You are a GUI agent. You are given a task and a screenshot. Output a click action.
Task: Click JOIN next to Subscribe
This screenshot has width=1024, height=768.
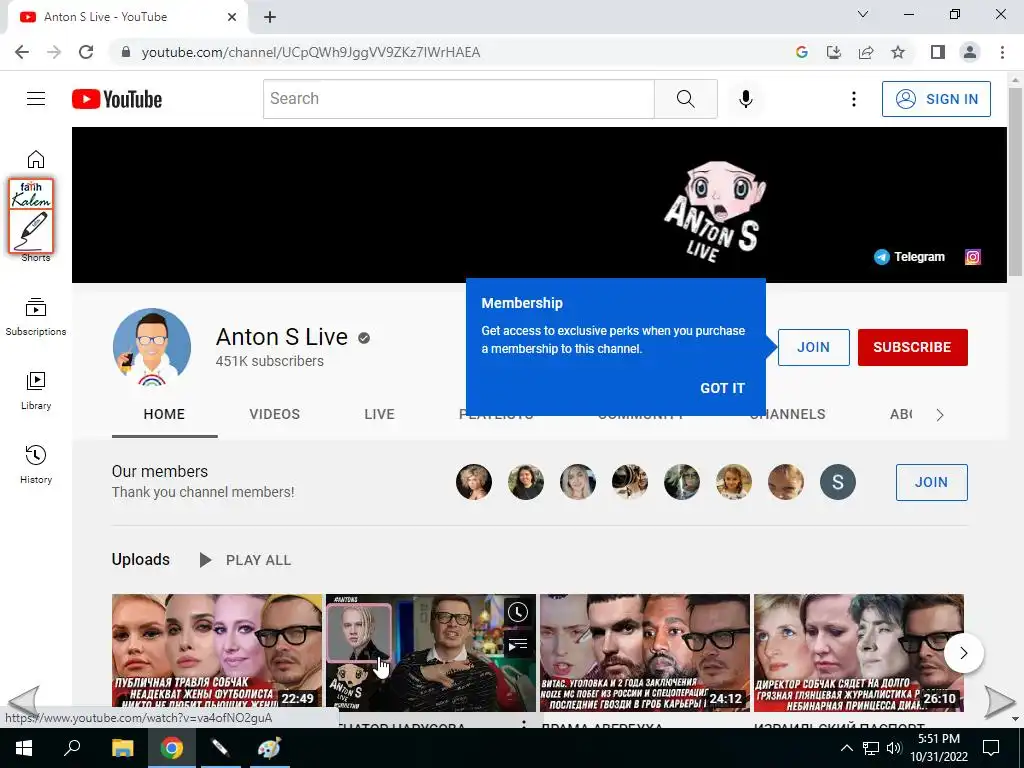point(814,347)
